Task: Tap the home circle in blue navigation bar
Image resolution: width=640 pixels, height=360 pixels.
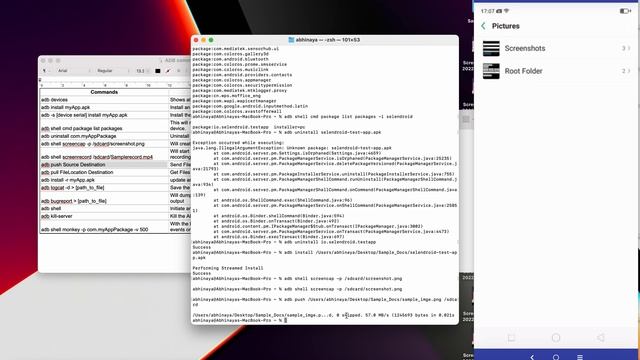Action: 556,357
